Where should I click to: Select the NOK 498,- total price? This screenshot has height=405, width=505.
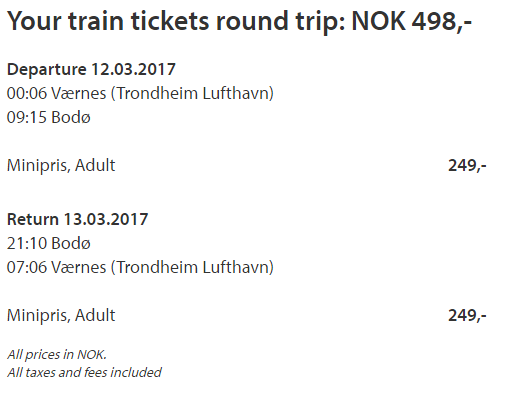pos(412,21)
